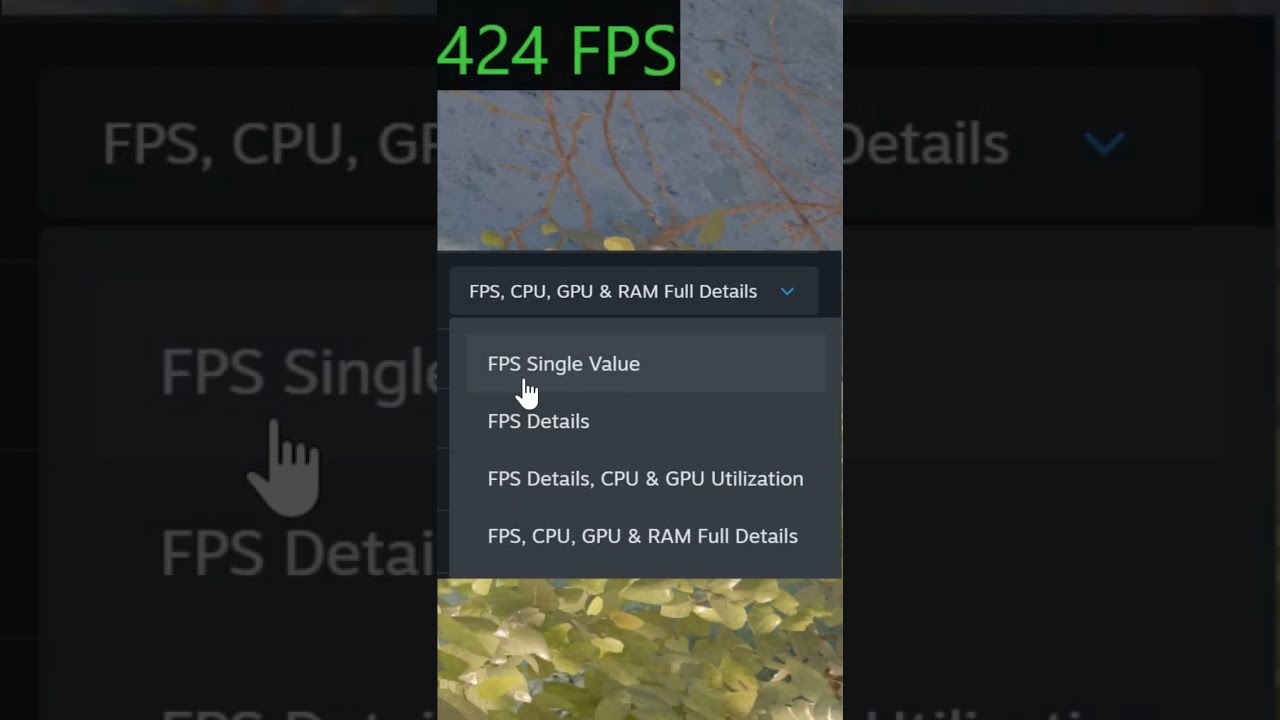
Task: Click the green 424 FPS counter overlay
Action: point(558,48)
